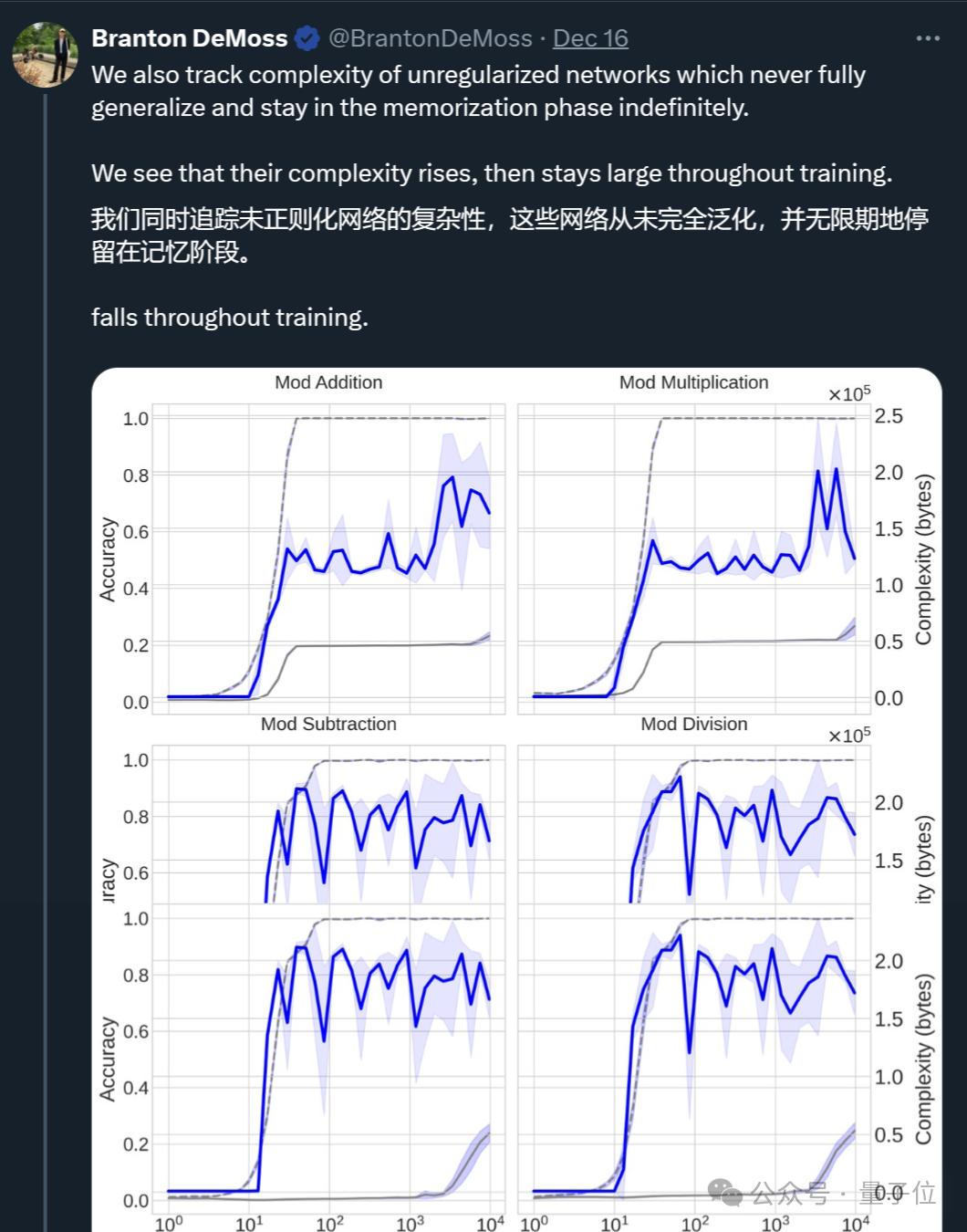Click the thread line below the avatar
967x1232 pixels.
[45, 639]
